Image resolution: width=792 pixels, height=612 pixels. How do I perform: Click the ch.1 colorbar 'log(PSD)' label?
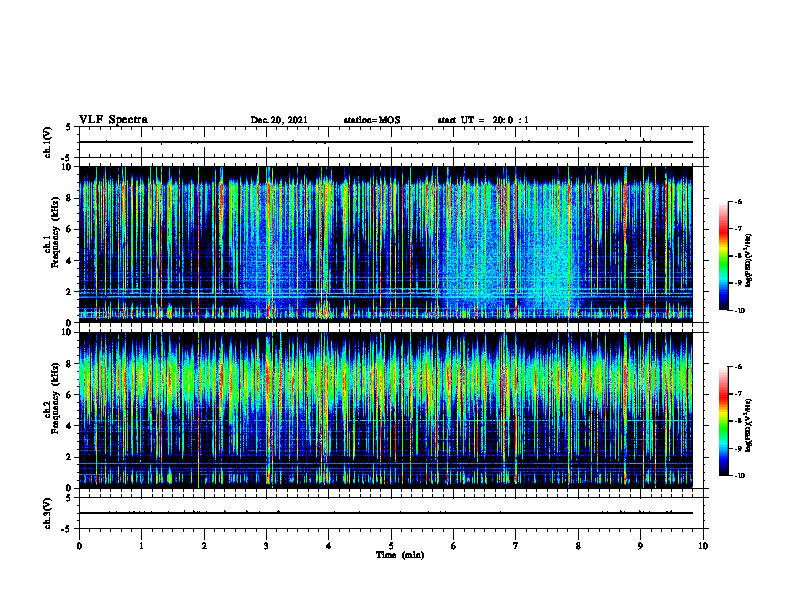749,260
